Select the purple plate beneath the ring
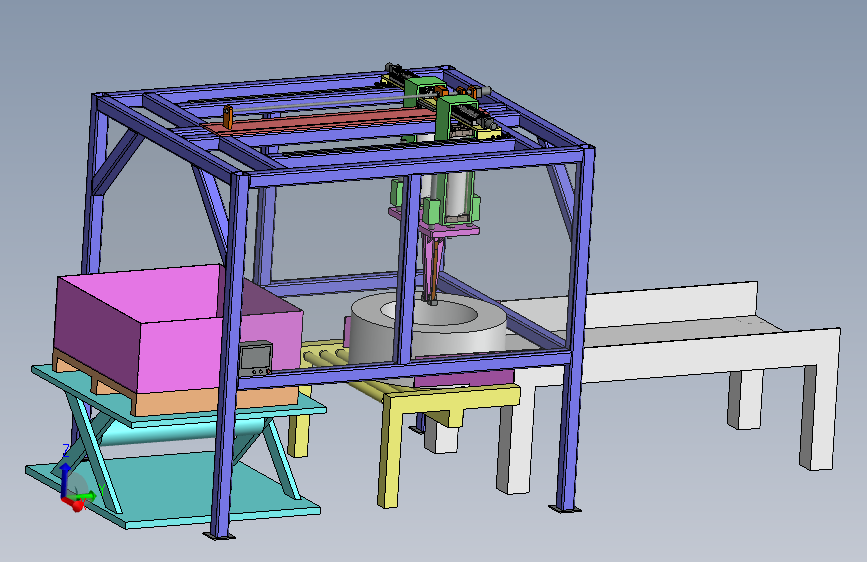The width and height of the screenshot is (867, 562). pyautogui.click(x=464, y=379)
